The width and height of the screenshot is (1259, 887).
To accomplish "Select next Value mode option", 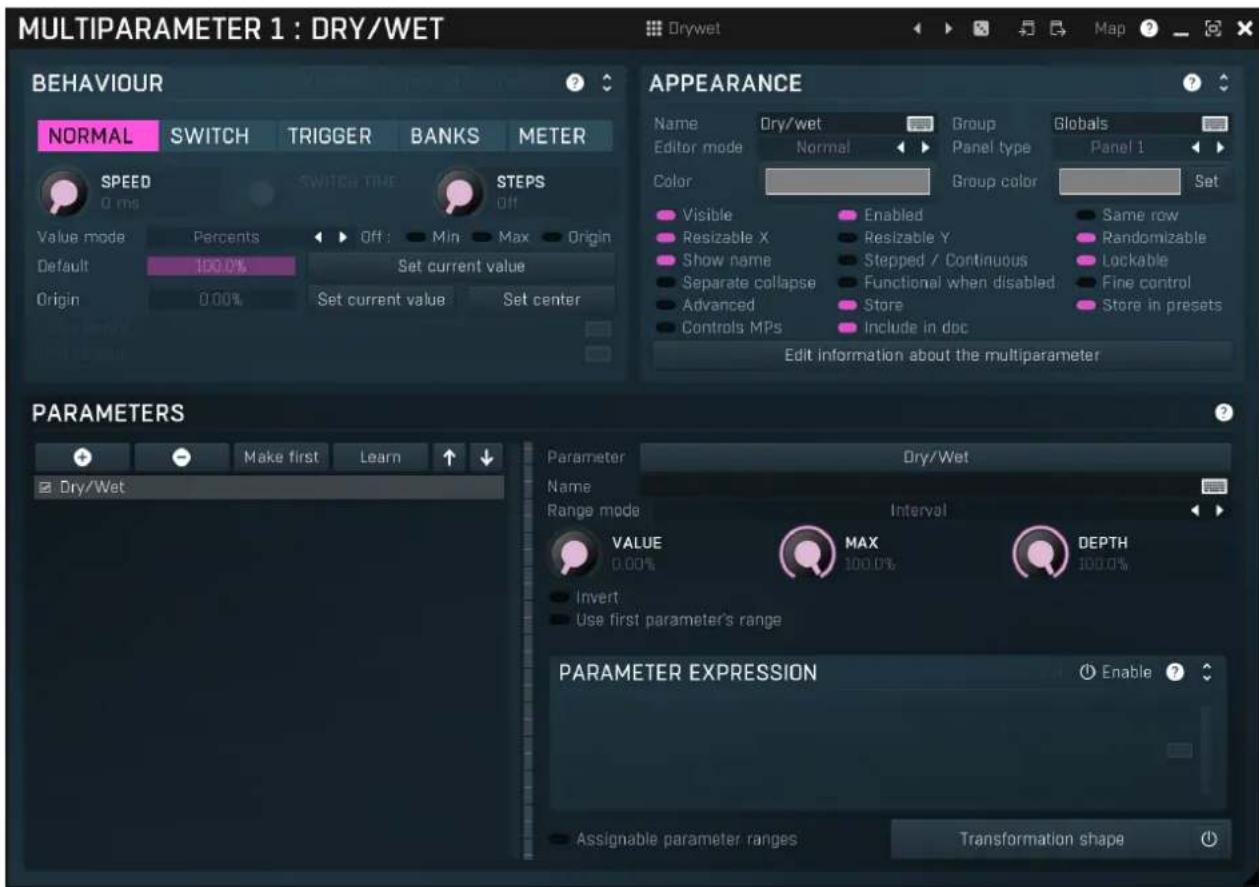I will tap(342, 238).
